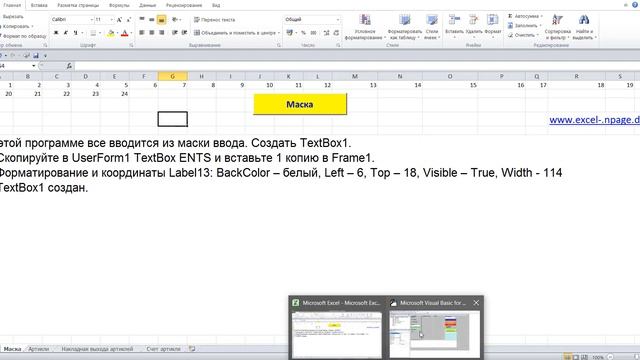This screenshot has height=360, width=640.
Task: Click the save floppy disk icon
Action: [x=36, y=56]
